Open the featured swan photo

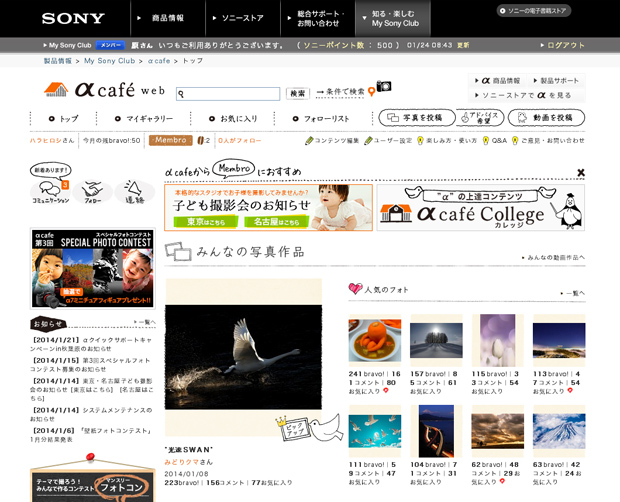pos(243,357)
